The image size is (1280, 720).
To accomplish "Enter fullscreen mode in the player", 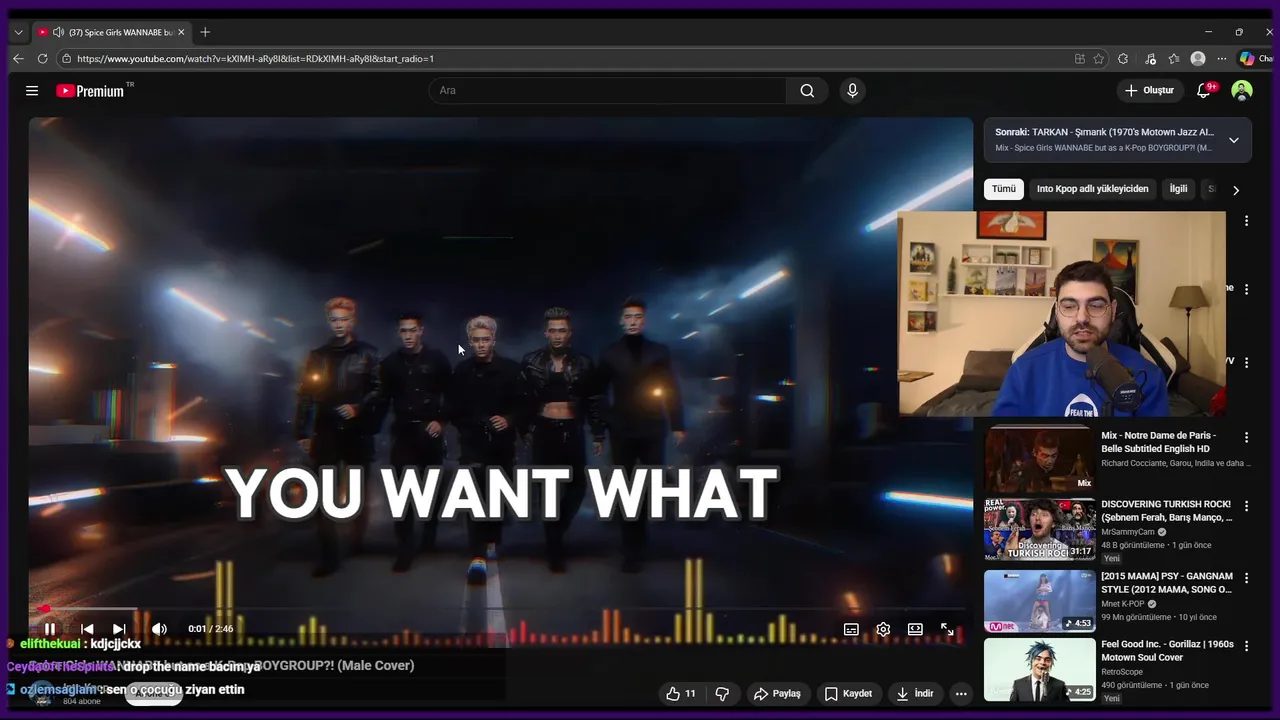I will [x=947, y=629].
